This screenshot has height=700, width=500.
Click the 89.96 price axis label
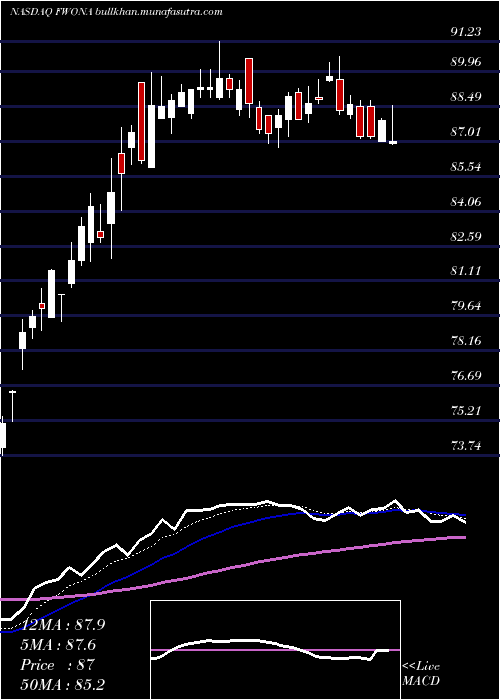pyautogui.click(x=466, y=62)
